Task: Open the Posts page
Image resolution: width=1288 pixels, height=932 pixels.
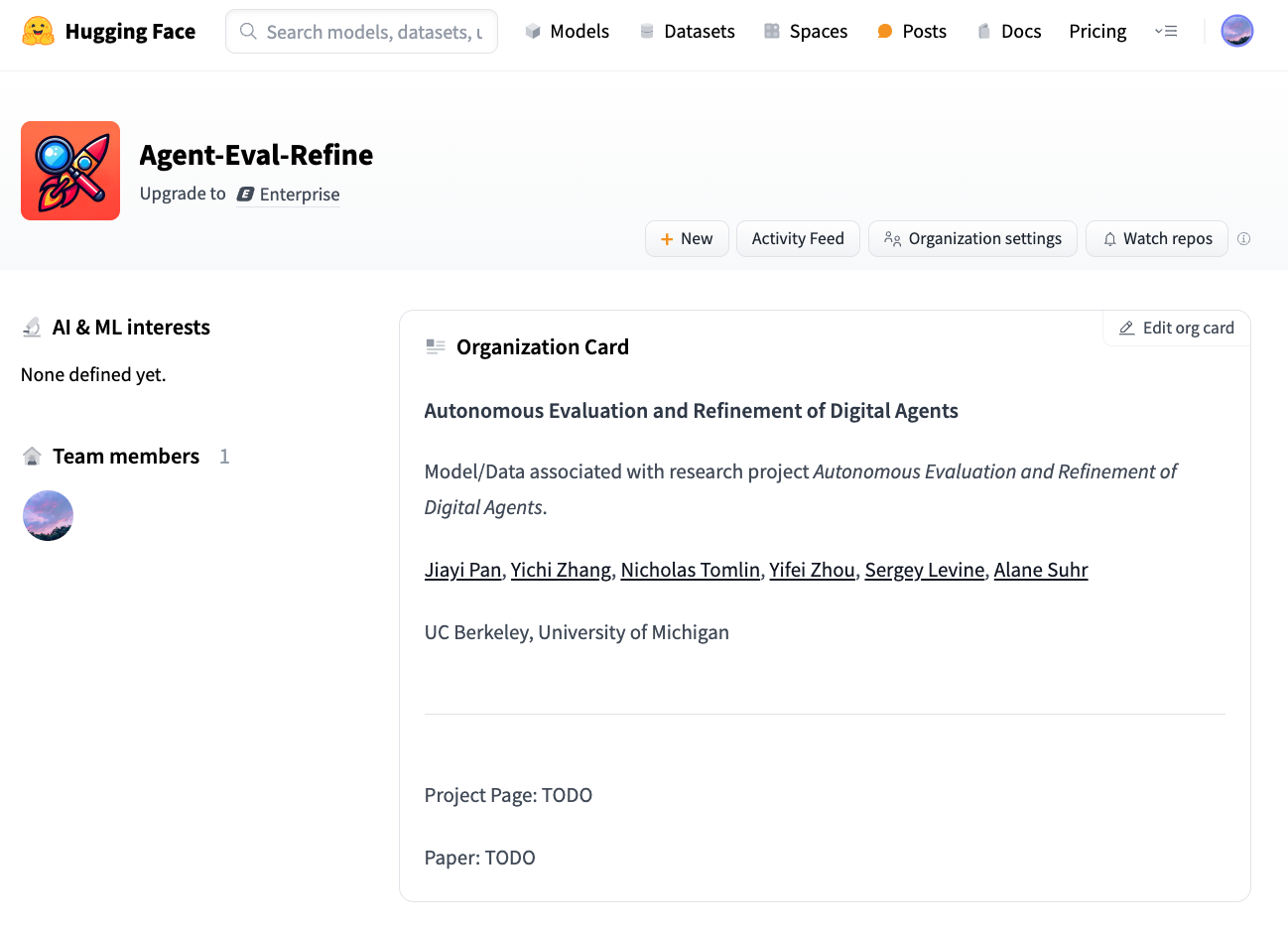Action: point(912,32)
